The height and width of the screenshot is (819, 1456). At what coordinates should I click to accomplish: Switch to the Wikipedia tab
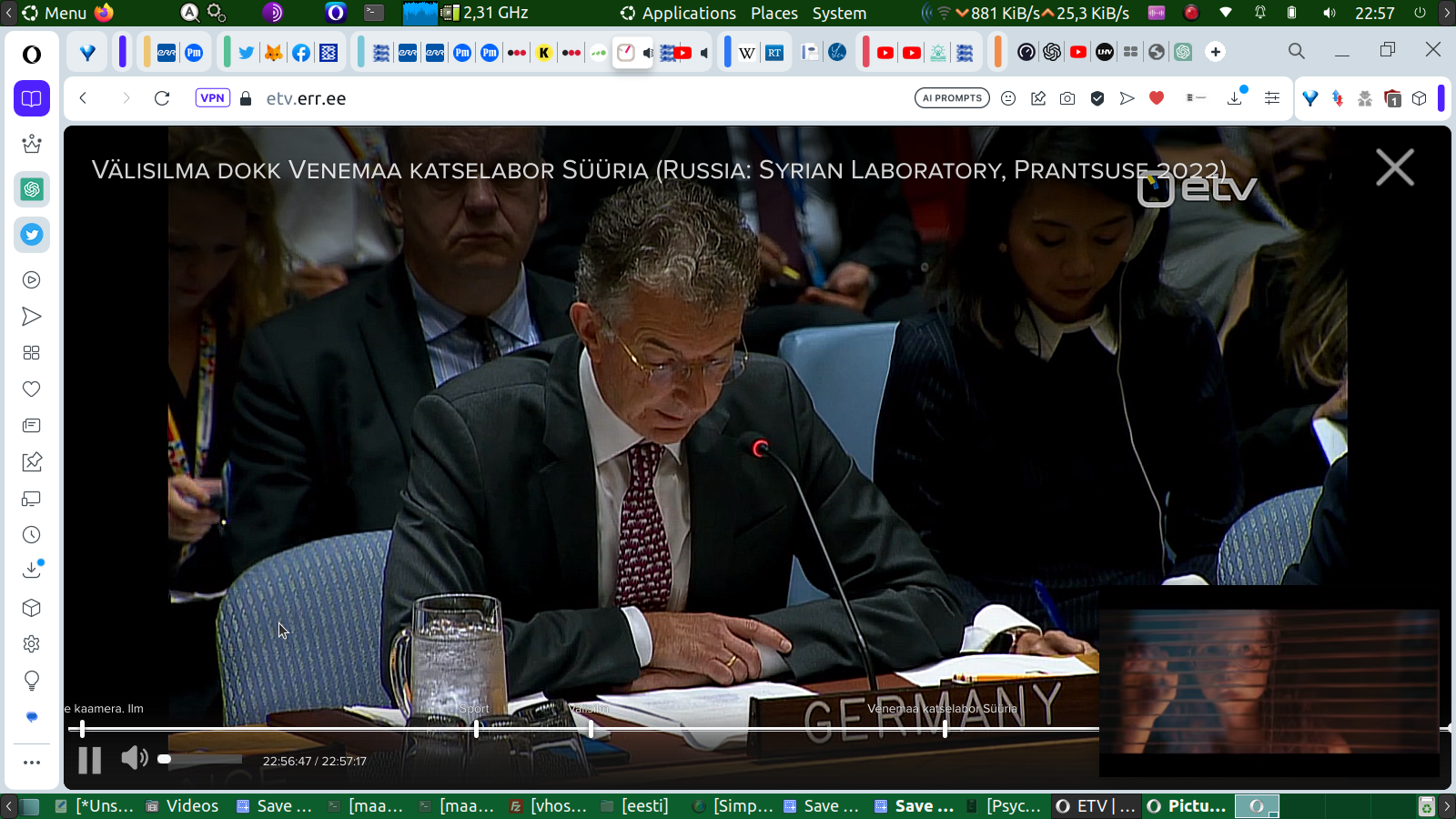pos(747,53)
